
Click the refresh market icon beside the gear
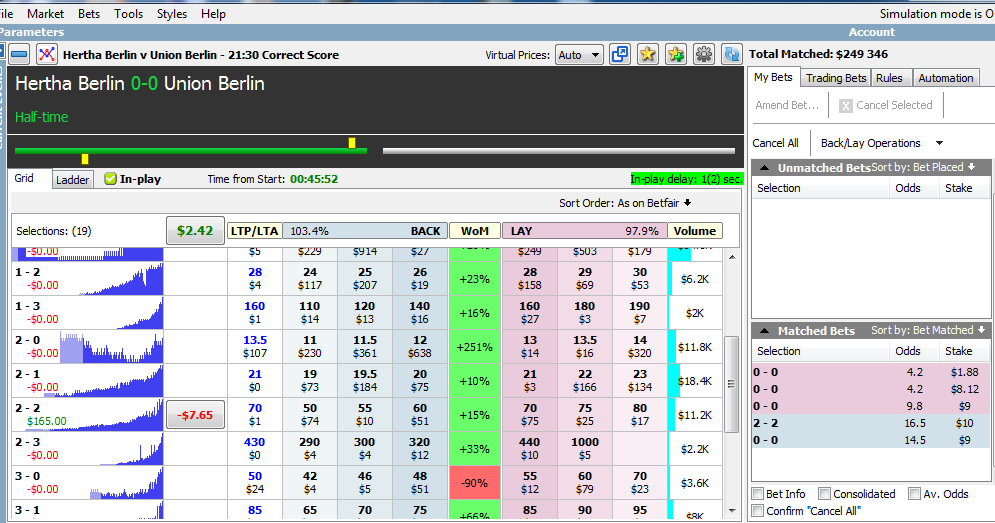(731, 55)
